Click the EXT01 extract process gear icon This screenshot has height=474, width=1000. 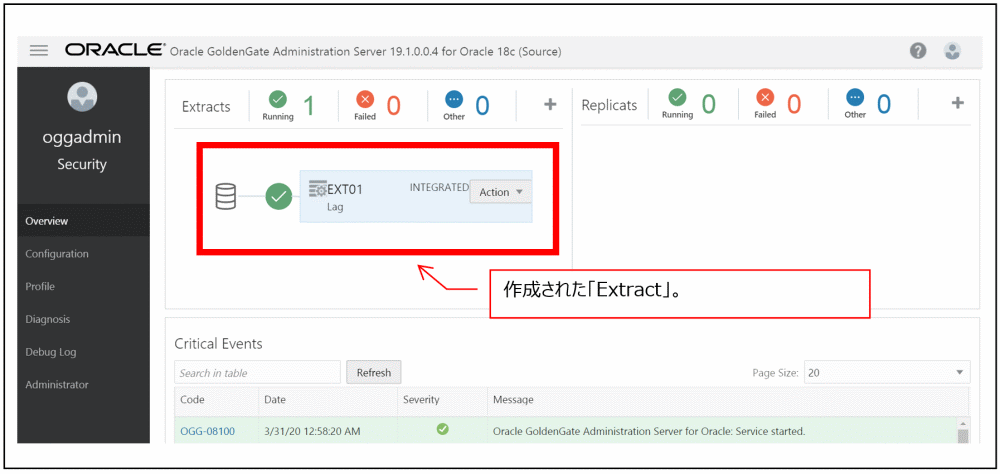pyautogui.click(x=318, y=189)
